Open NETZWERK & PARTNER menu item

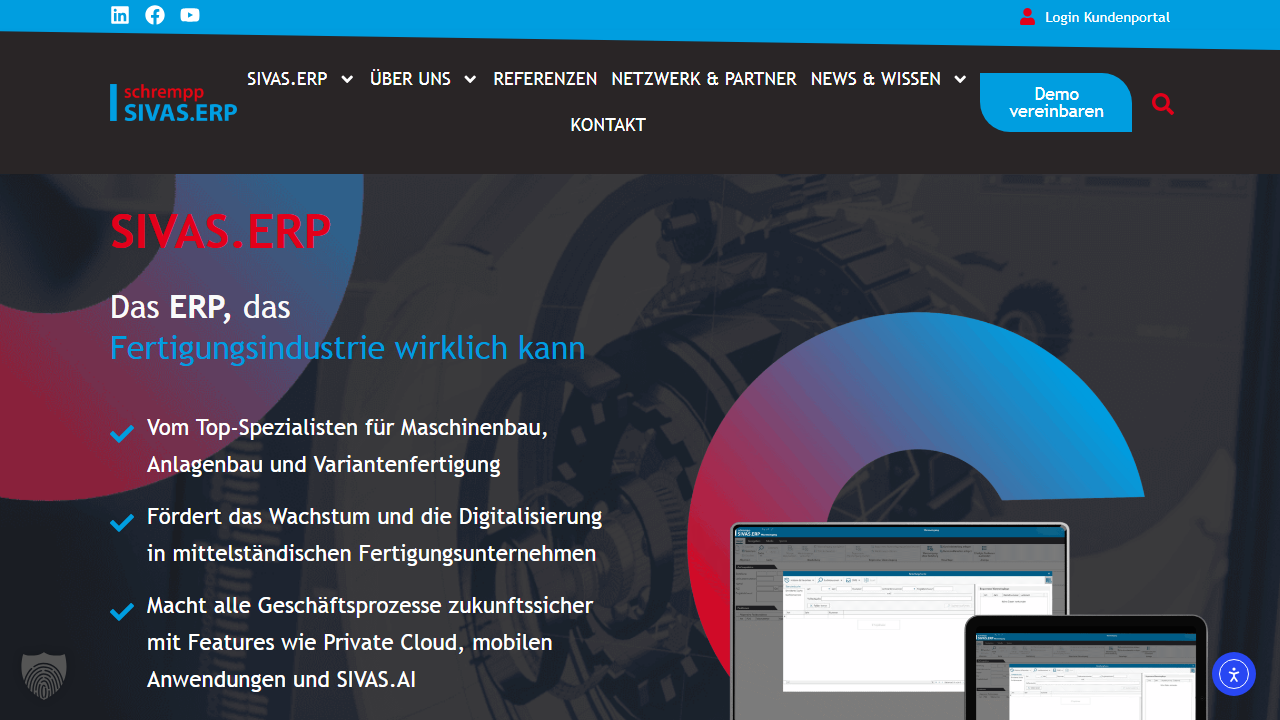(704, 79)
